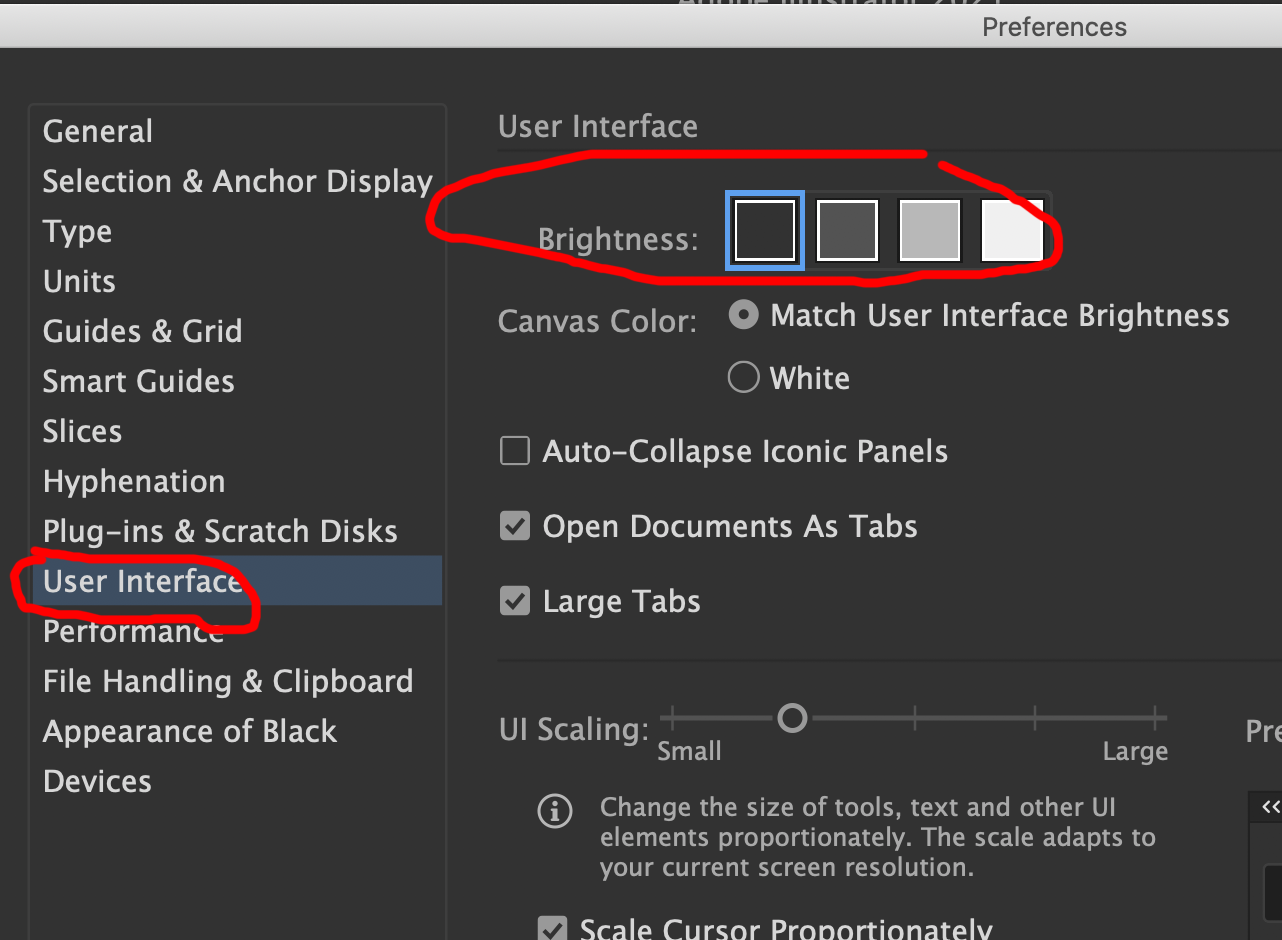Open the General preferences section
This screenshot has width=1282, height=940.
tap(97, 131)
